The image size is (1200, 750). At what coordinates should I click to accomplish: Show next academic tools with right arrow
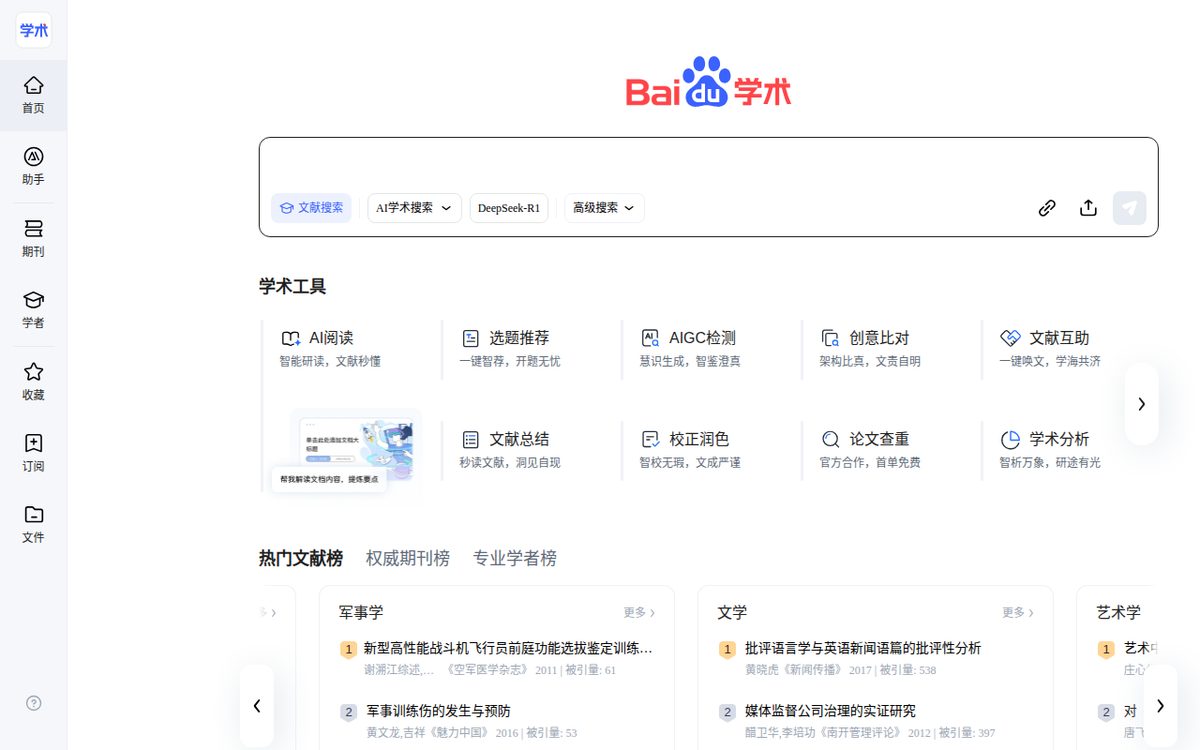(1141, 404)
